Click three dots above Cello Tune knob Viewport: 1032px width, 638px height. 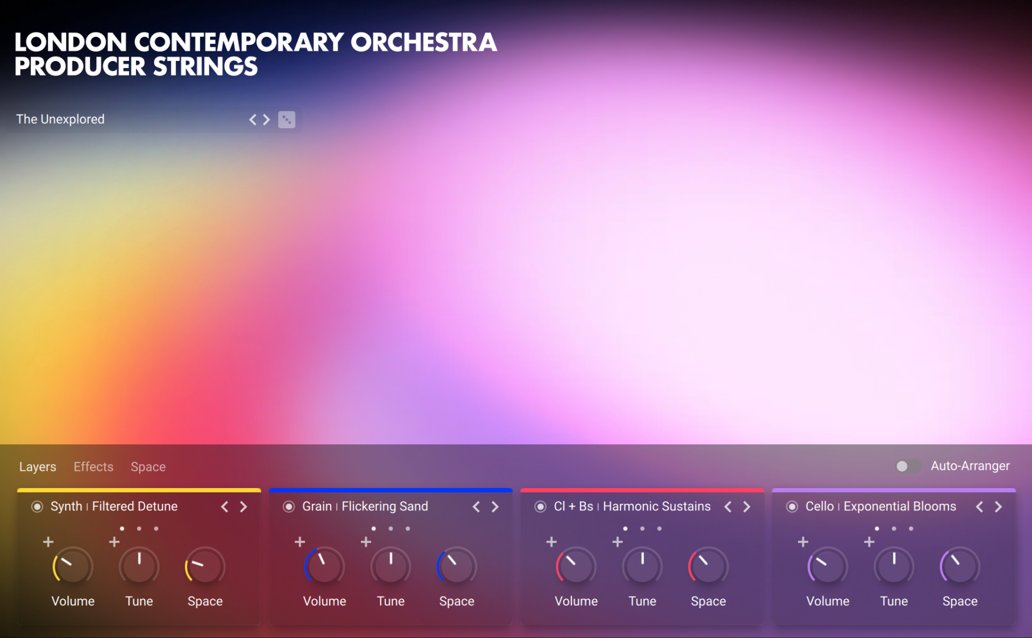[x=894, y=529]
